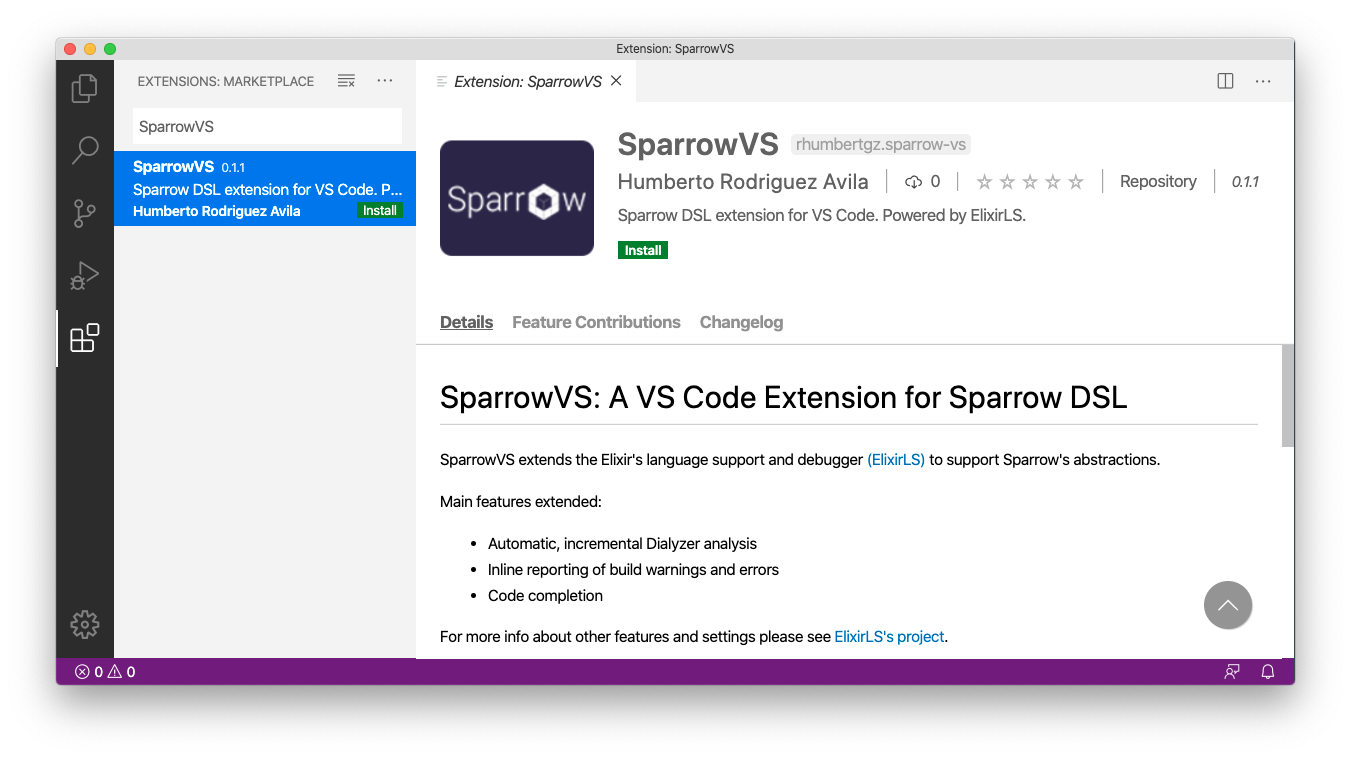1351x759 pixels.
Task: Click the details page vertical scrollbar
Action: click(x=1288, y=395)
